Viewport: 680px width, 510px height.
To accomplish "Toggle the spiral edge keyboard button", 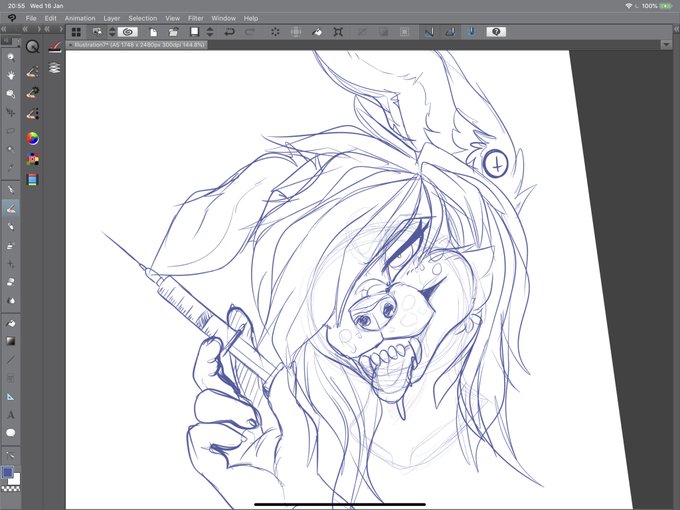I will point(128,32).
